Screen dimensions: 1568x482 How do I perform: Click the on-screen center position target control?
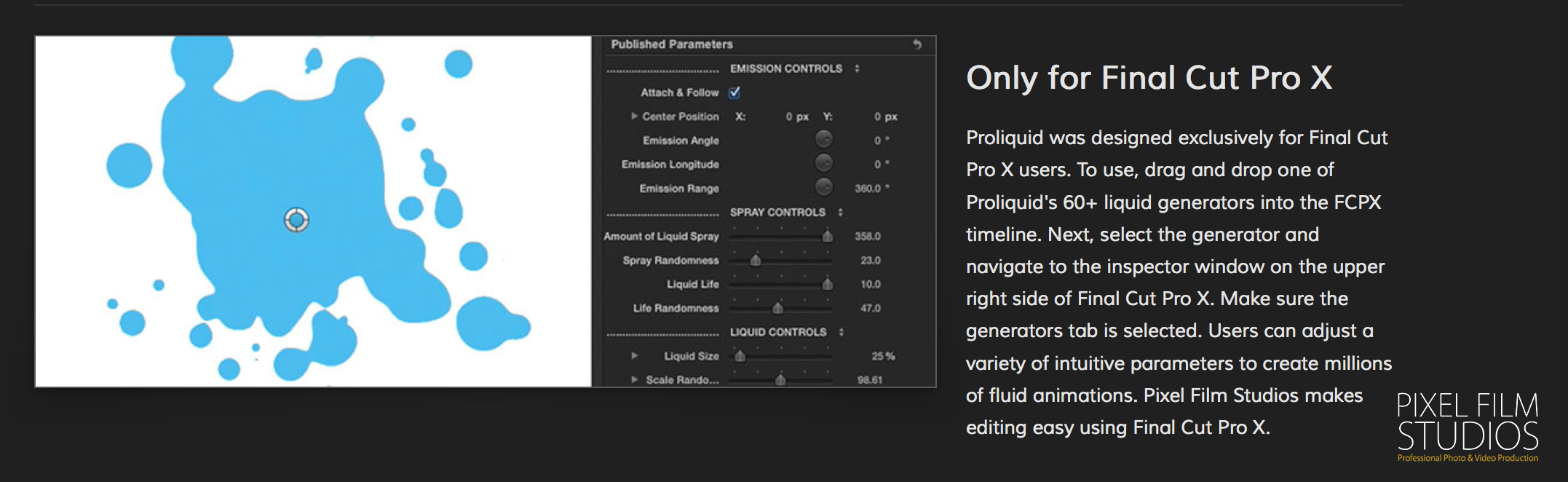tap(296, 219)
